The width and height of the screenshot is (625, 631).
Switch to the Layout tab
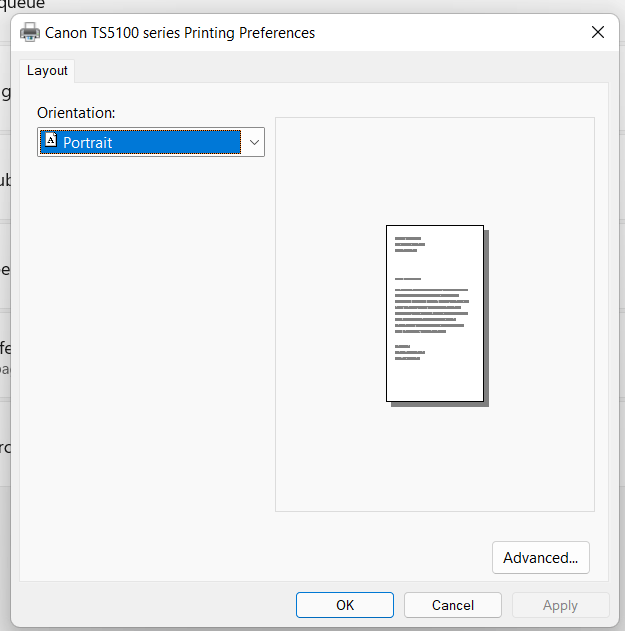pyautogui.click(x=47, y=71)
